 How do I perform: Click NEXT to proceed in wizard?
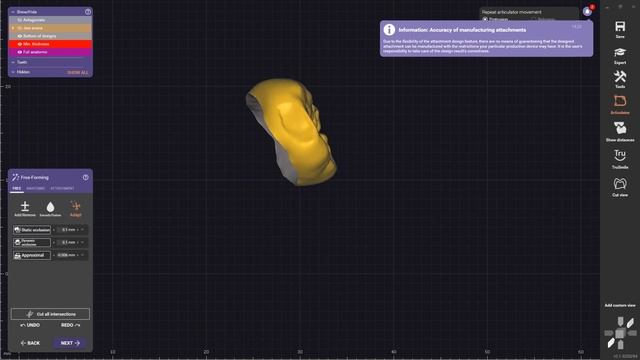[x=70, y=343]
